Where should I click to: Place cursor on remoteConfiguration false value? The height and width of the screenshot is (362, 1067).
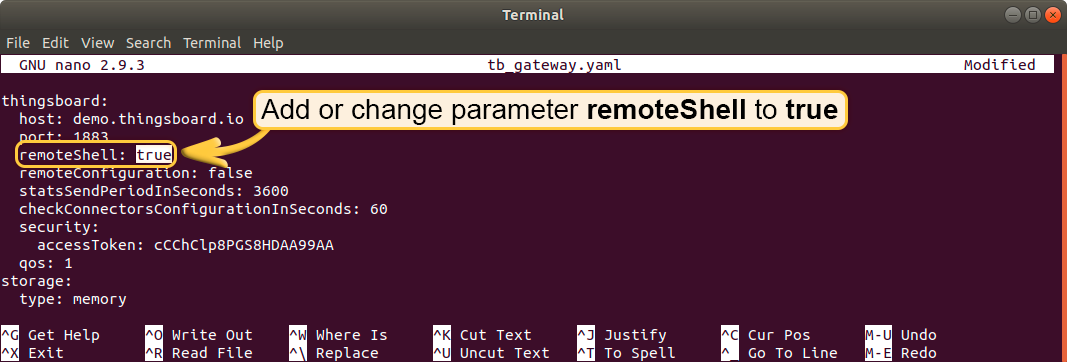point(230,174)
